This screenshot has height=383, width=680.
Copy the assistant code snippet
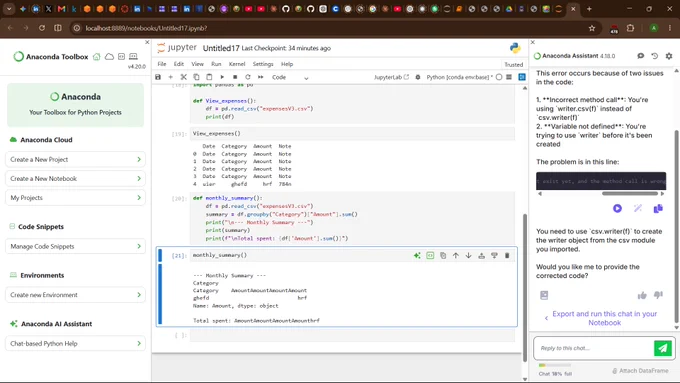[658, 209]
